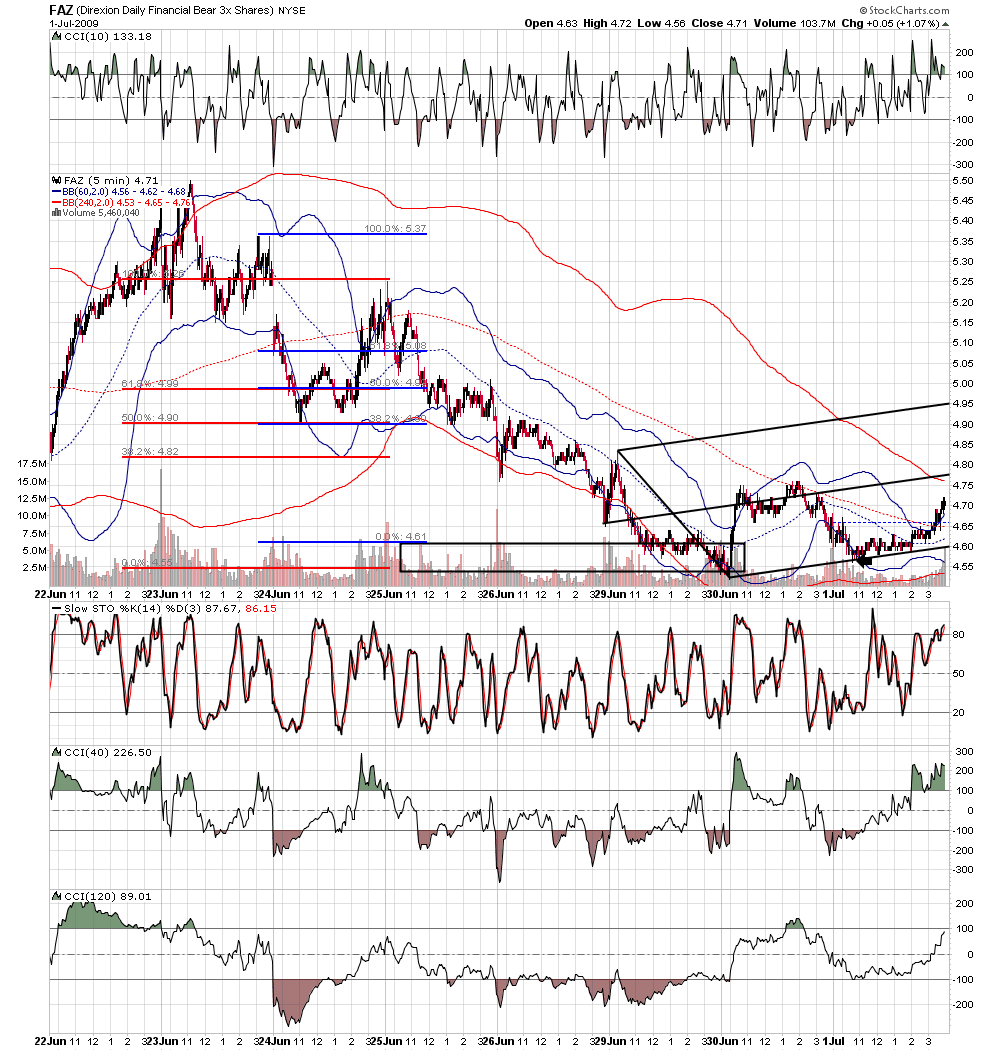
Task: Click the volume bars icon in the legend
Action: 56,212
